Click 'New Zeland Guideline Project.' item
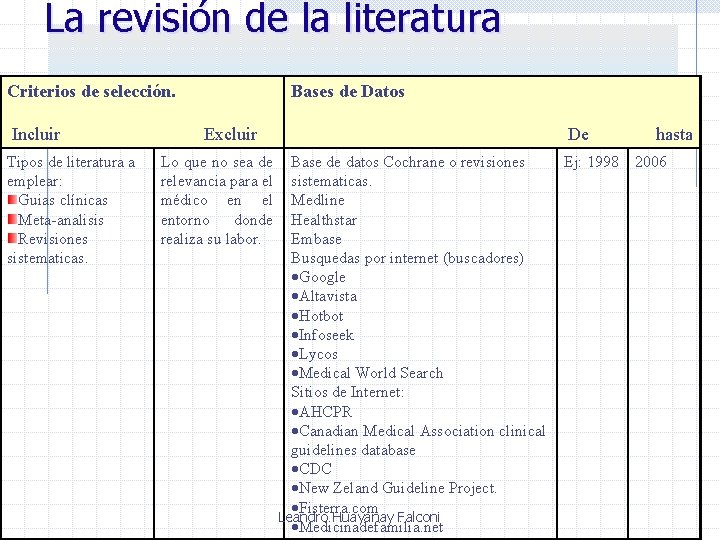Image resolution: width=720 pixels, height=540 pixels. [x=394, y=488]
